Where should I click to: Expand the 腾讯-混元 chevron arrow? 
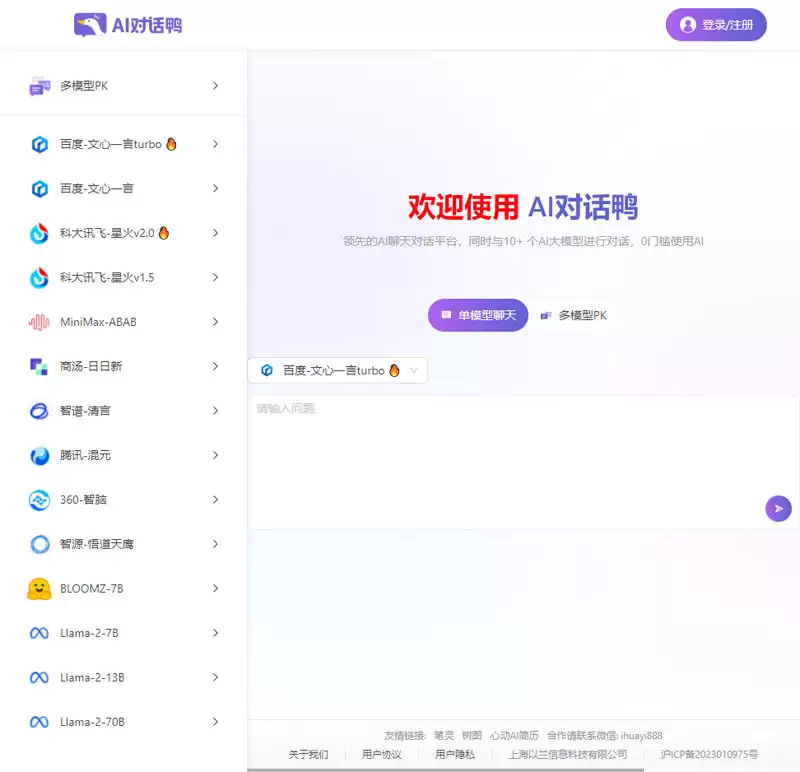click(x=215, y=455)
